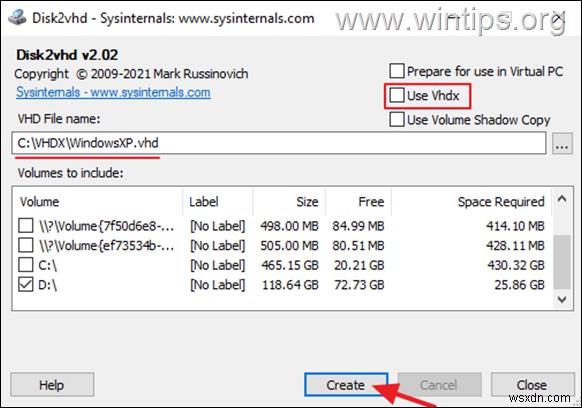
Task: Include the C:\ volume checkbox
Action: coord(26,265)
